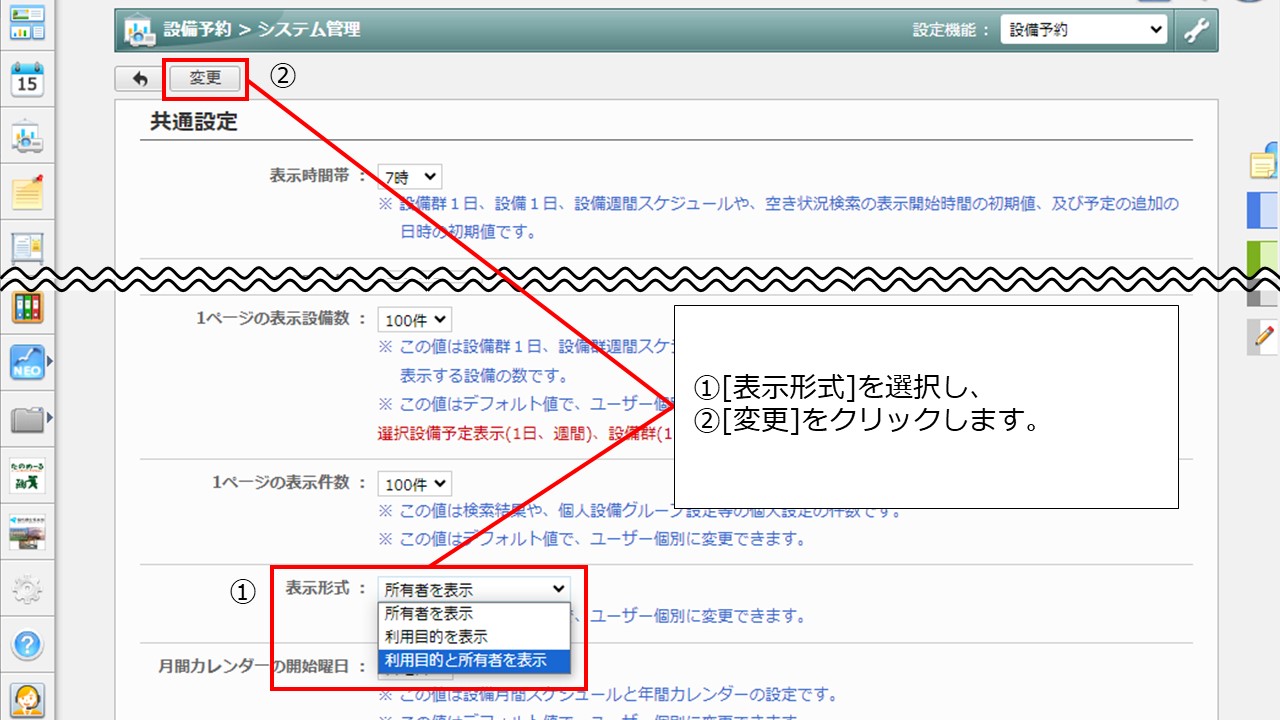Click the 表示形式 combo box field
The width and height of the screenshot is (1280, 720).
[x=474, y=590]
